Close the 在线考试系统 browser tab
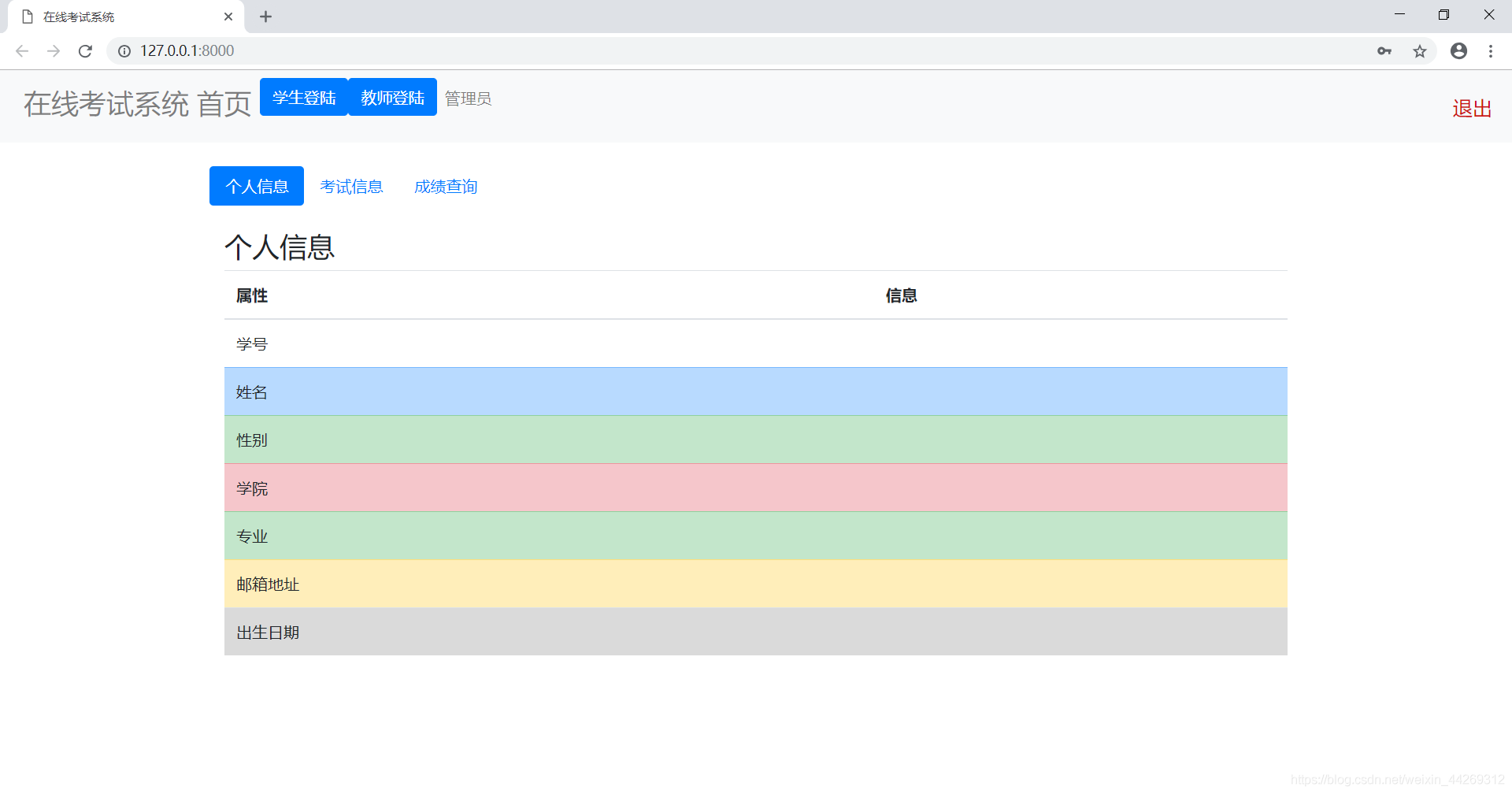This screenshot has width=1512, height=794. [x=228, y=17]
